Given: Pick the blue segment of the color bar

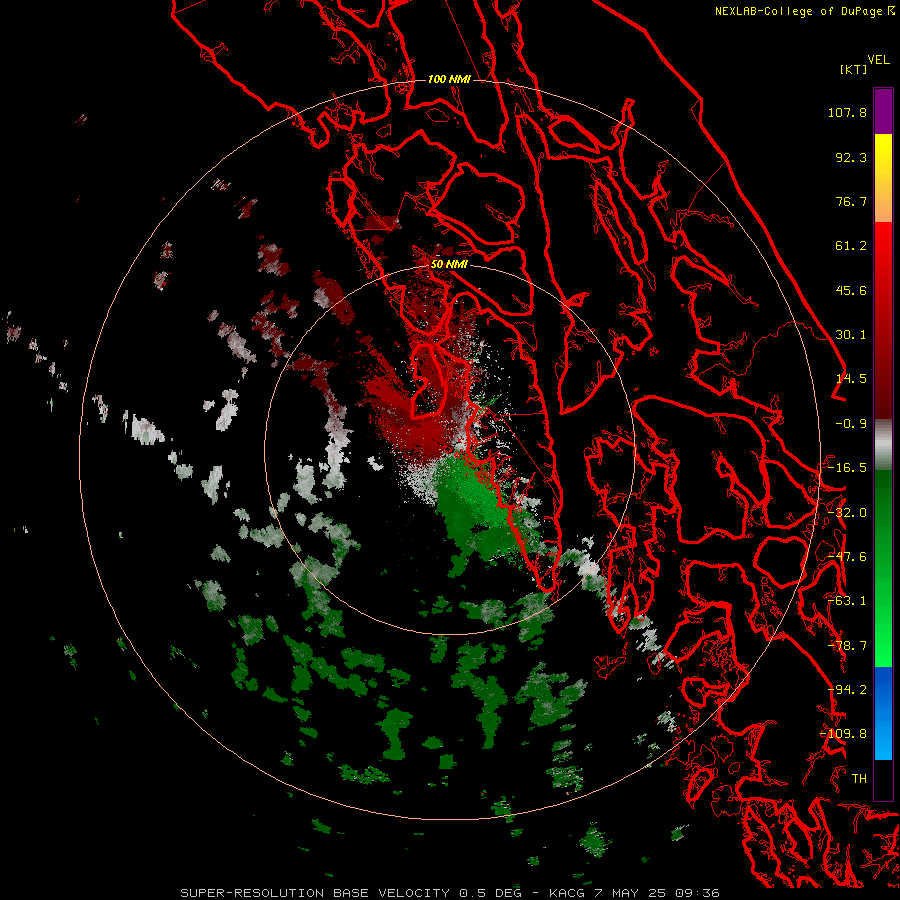Looking at the screenshot, I should tap(883, 713).
